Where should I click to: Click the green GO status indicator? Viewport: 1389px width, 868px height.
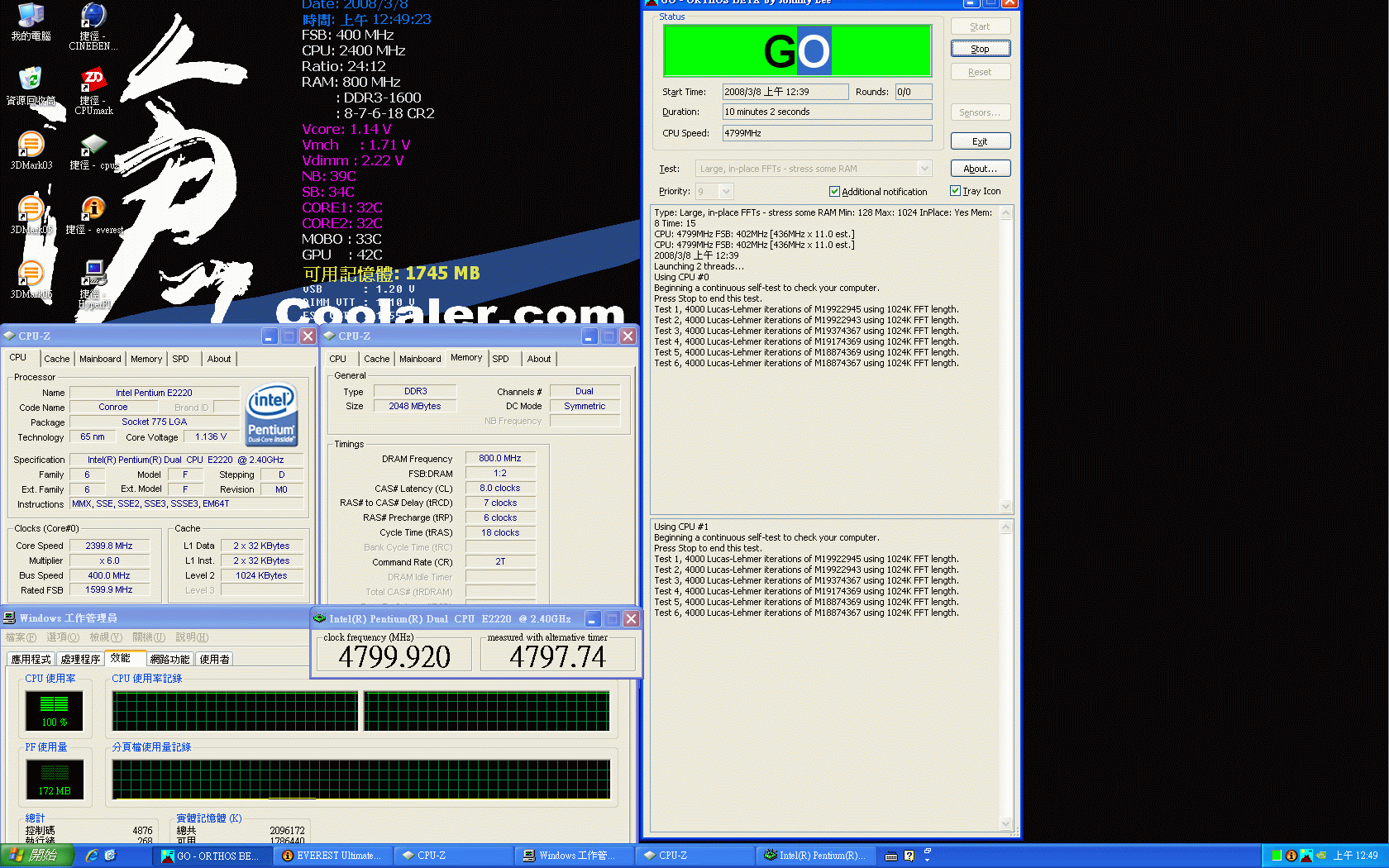[798, 51]
